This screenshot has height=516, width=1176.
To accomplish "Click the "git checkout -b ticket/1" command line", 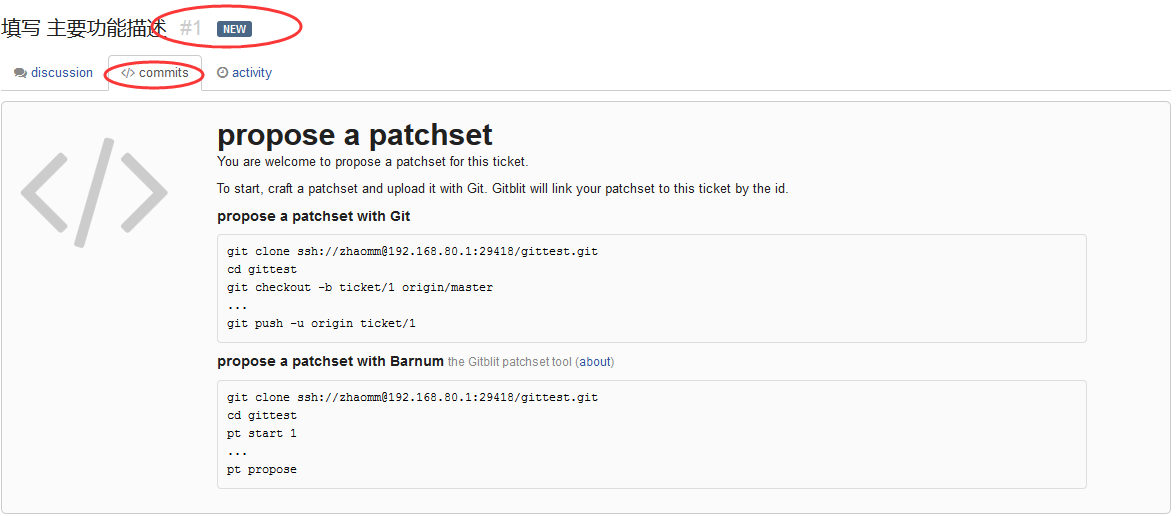I will point(360,287).
